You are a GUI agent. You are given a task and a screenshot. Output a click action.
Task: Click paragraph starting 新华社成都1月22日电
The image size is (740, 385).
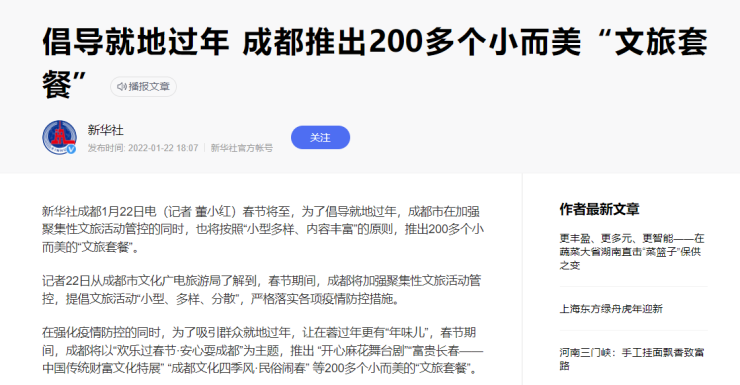pos(263,229)
